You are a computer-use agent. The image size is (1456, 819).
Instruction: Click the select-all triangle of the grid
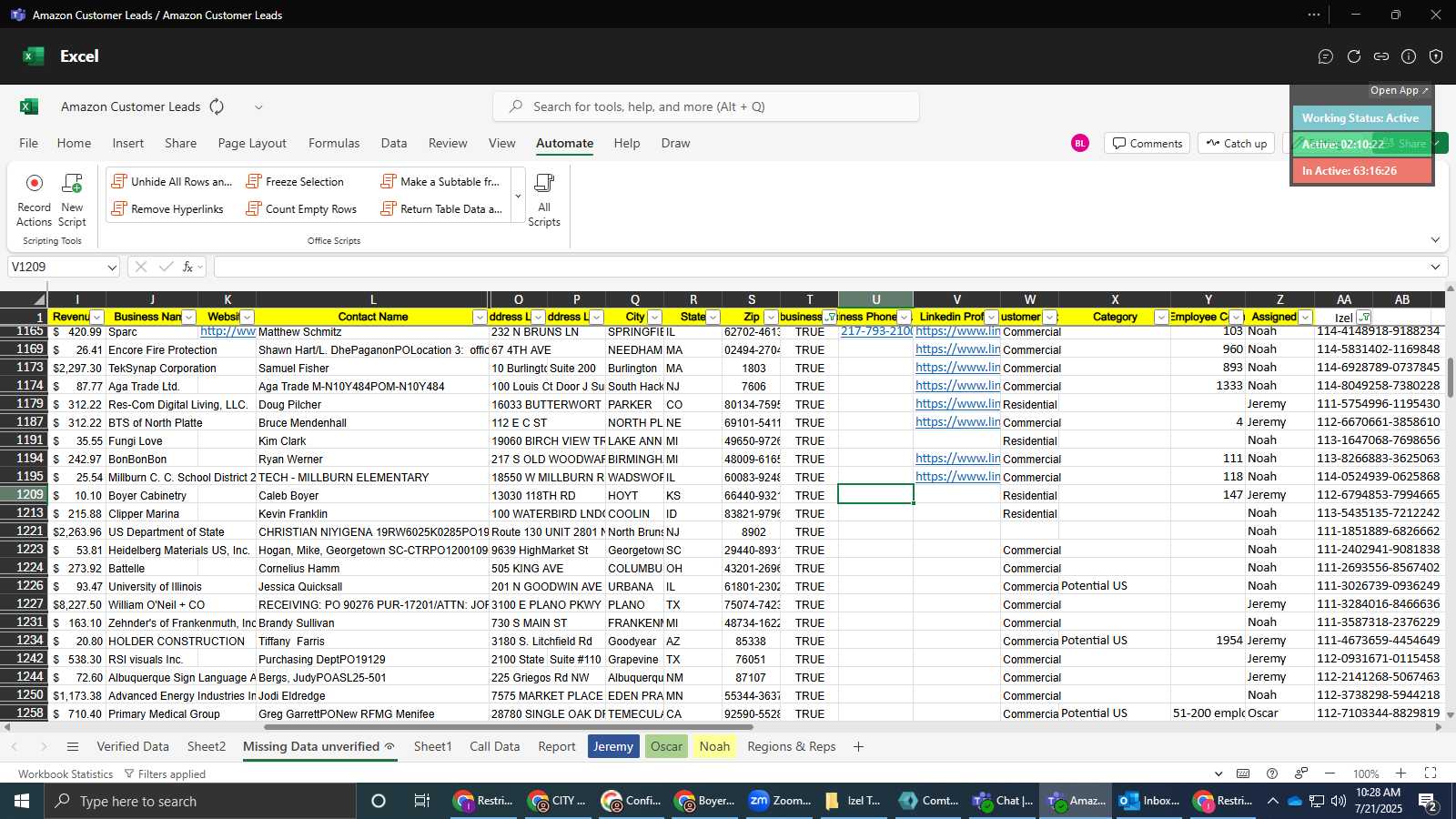[x=39, y=299]
